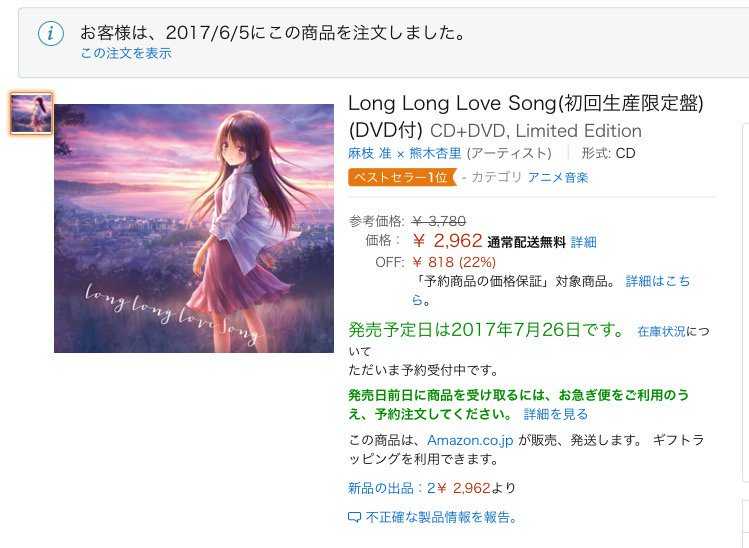Open the 在庫状況 stock status link

pyautogui.click(x=661, y=331)
